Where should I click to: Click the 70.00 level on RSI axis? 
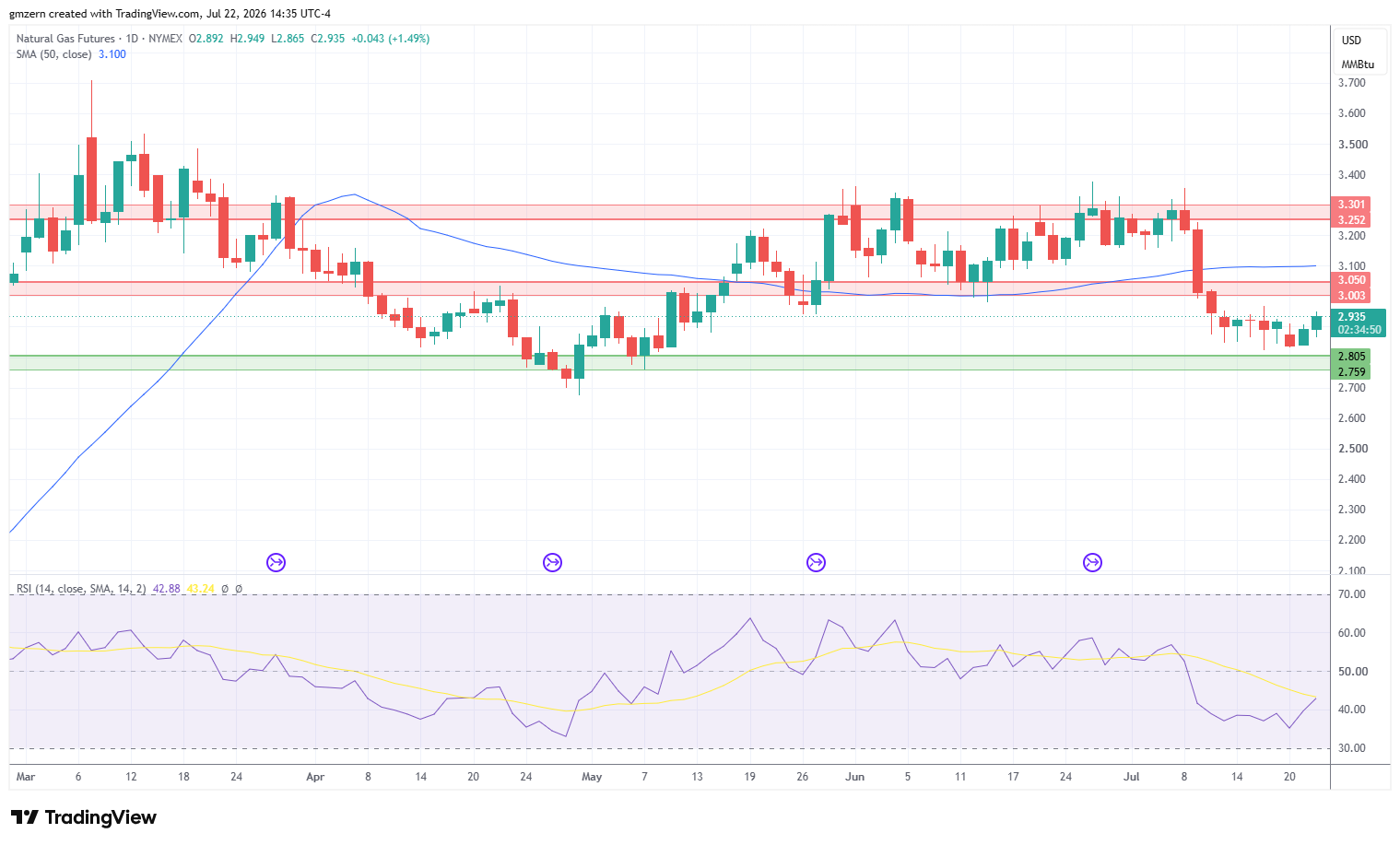pyautogui.click(x=1352, y=595)
